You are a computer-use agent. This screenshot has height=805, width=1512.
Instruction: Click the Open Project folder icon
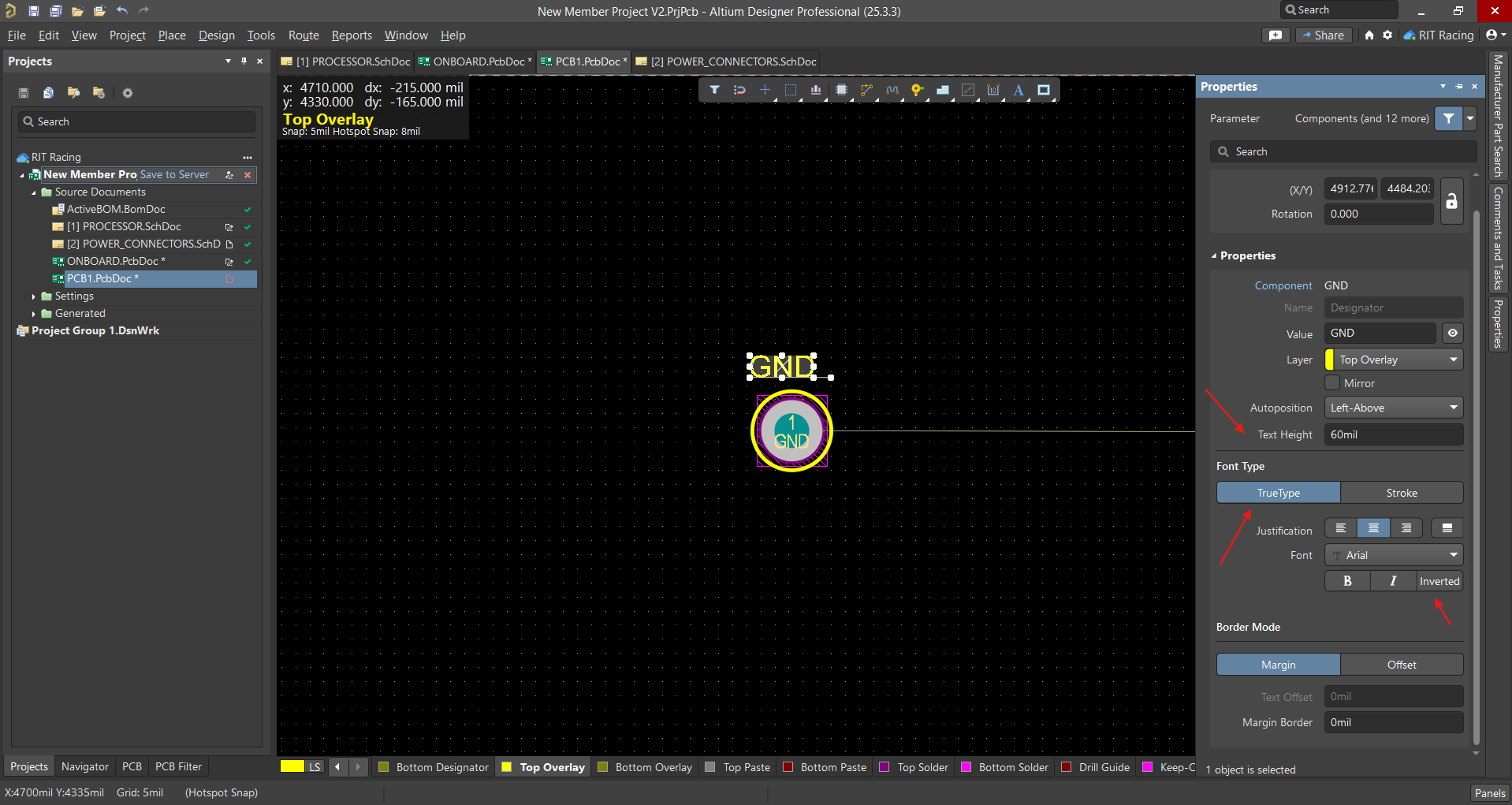[x=99, y=11]
